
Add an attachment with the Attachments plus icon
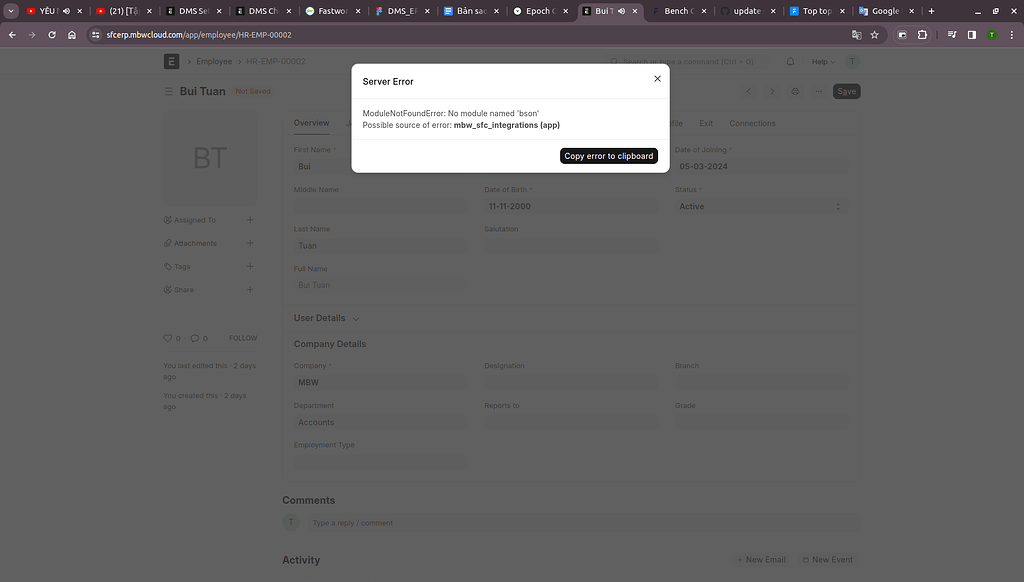point(250,243)
